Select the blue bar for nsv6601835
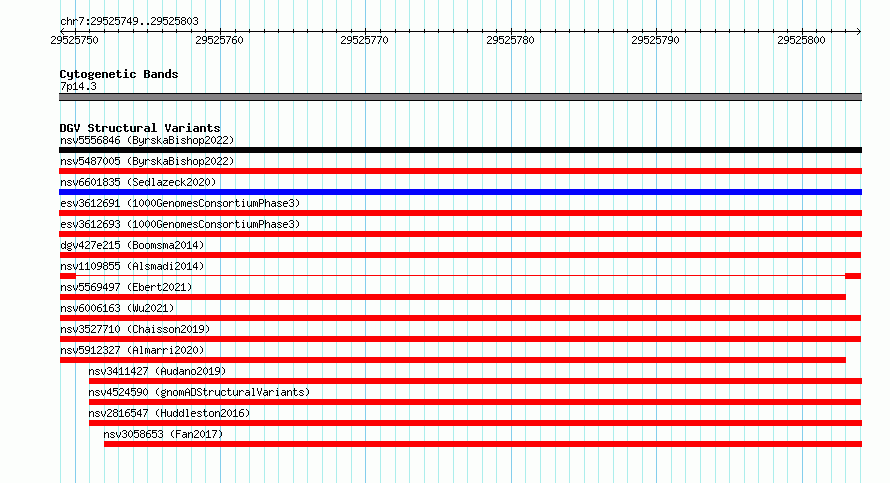This screenshot has width=890, height=483. pyautogui.click(x=460, y=192)
